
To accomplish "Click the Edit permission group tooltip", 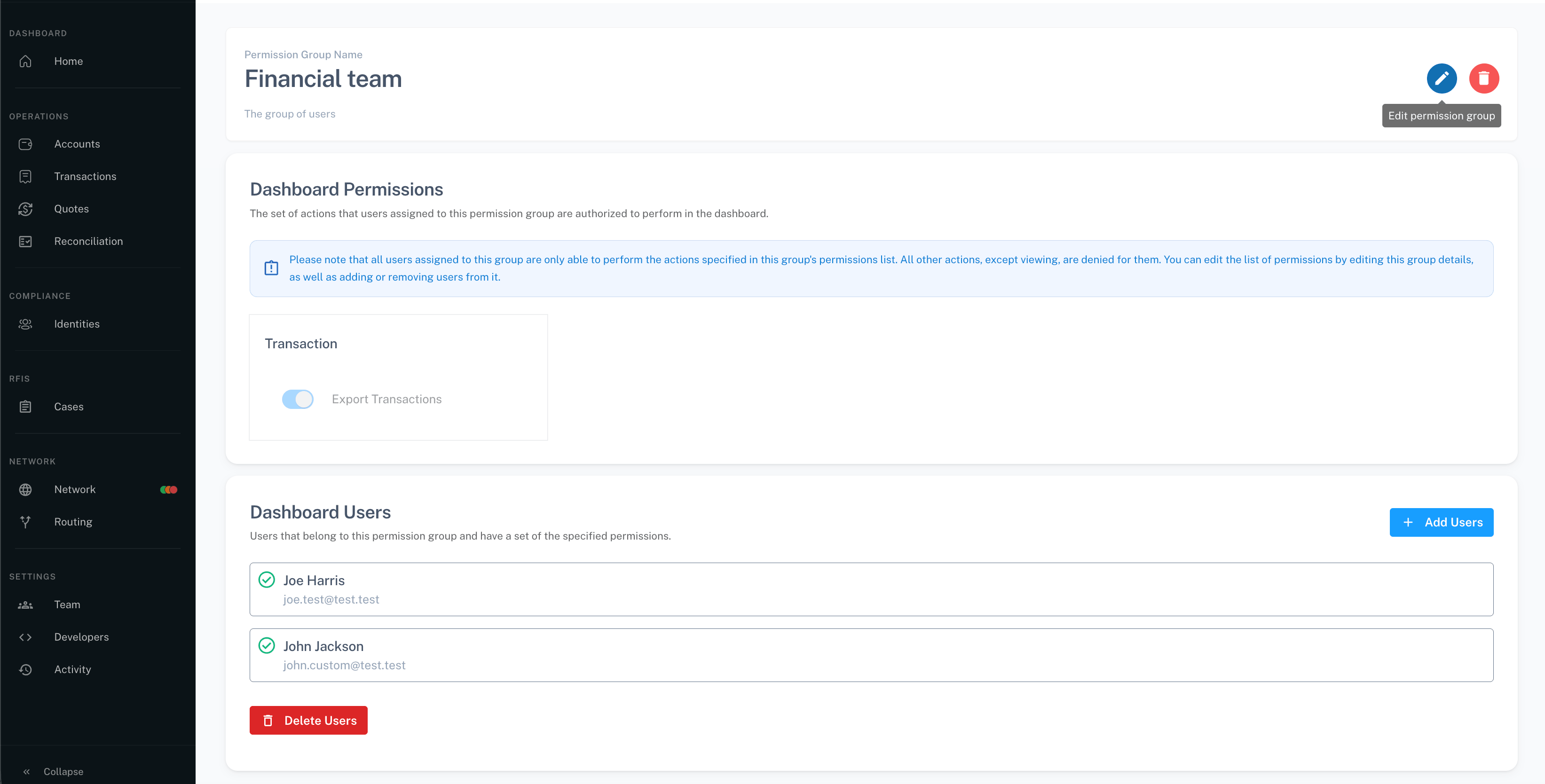I will (x=1441, y=115).
